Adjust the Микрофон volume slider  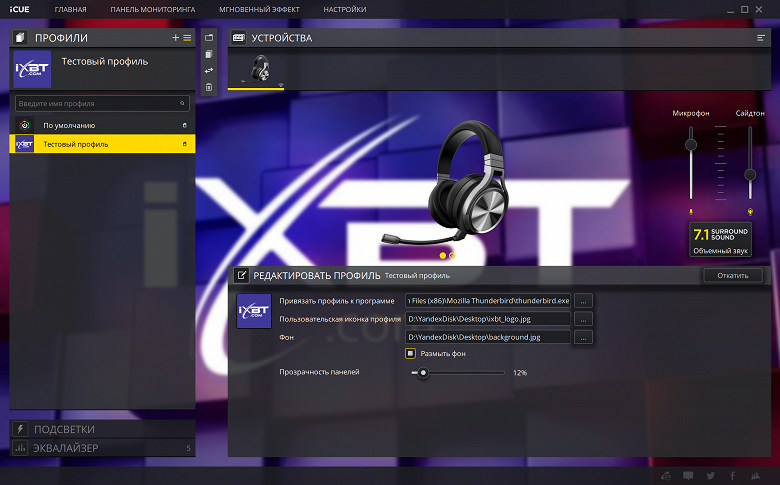(x=691, y=145)
